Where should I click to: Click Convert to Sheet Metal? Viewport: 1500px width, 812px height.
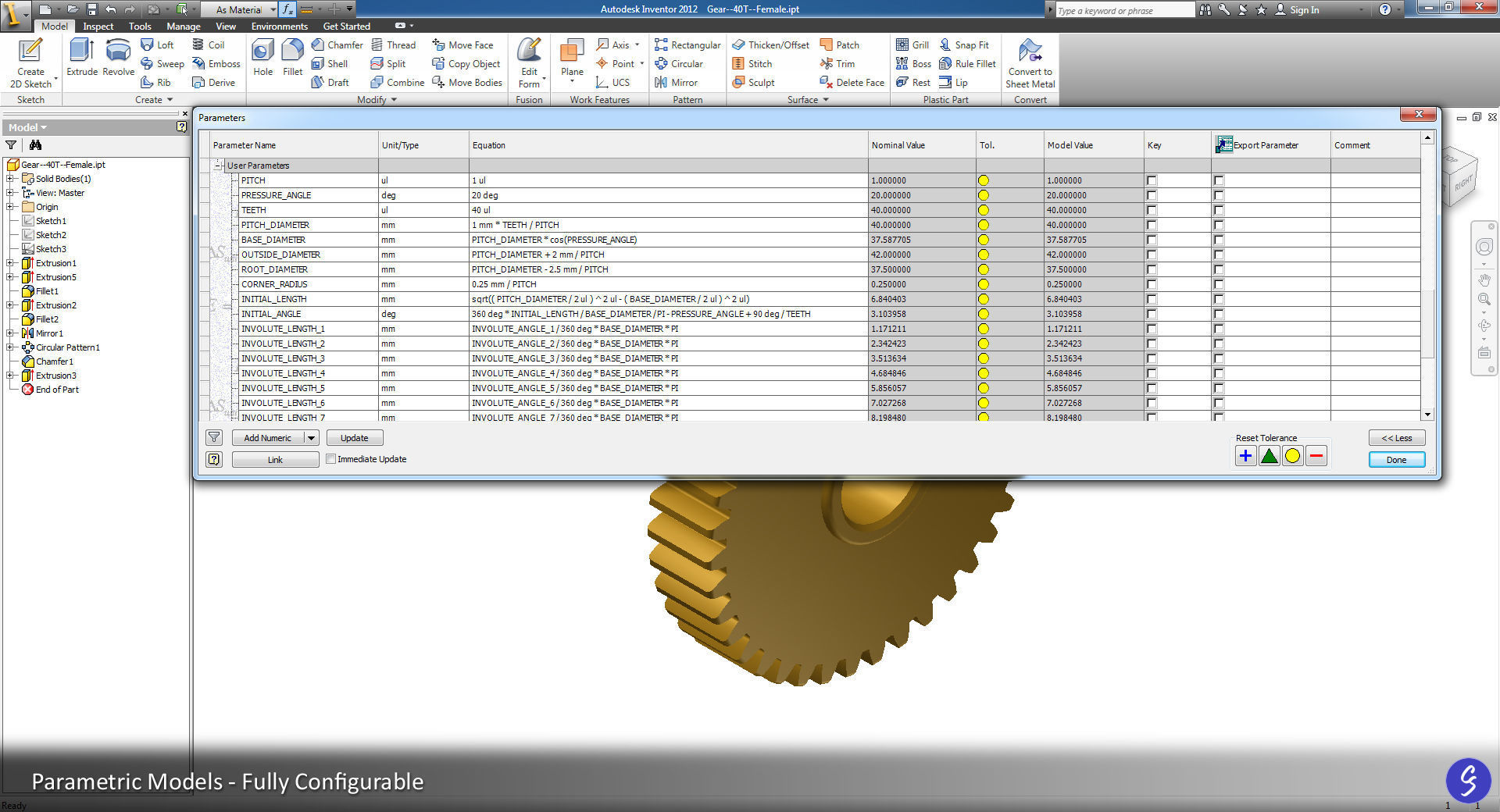coord(1030,63)
